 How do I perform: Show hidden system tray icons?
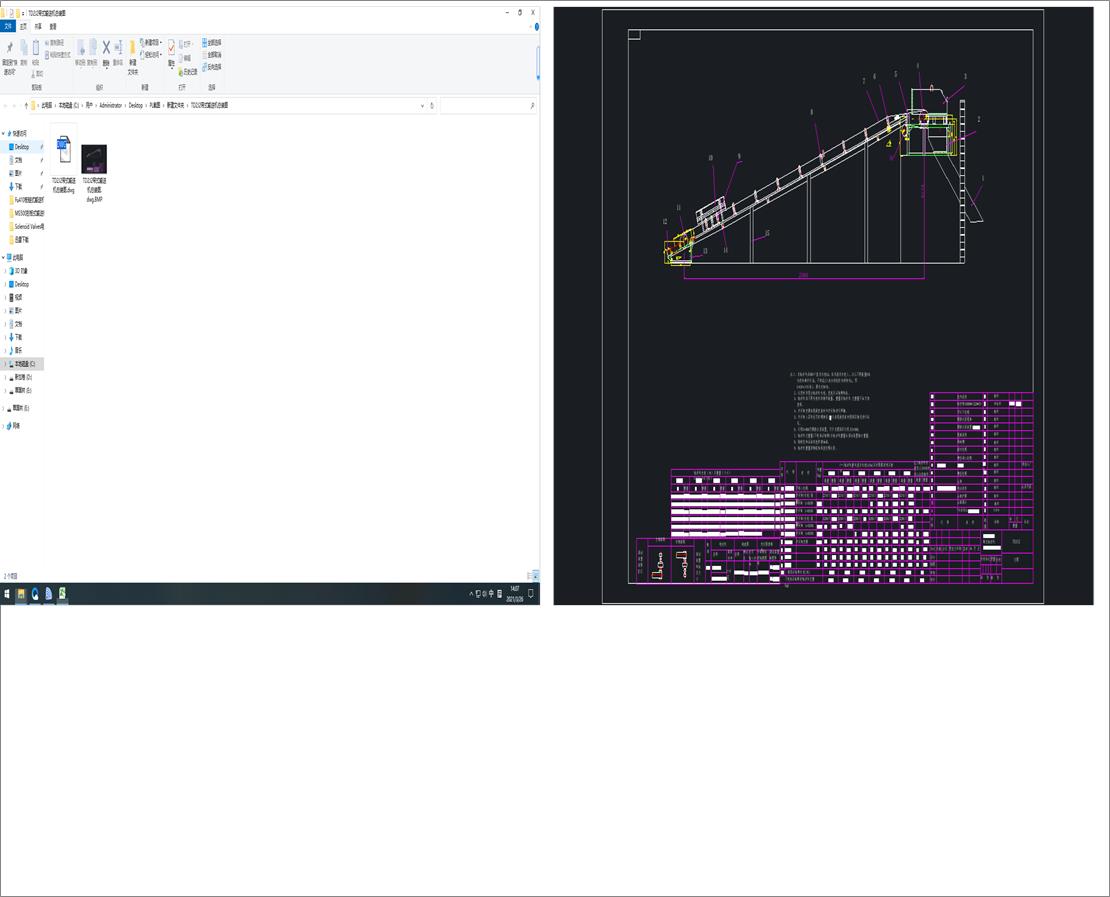(x=471, y=594)
